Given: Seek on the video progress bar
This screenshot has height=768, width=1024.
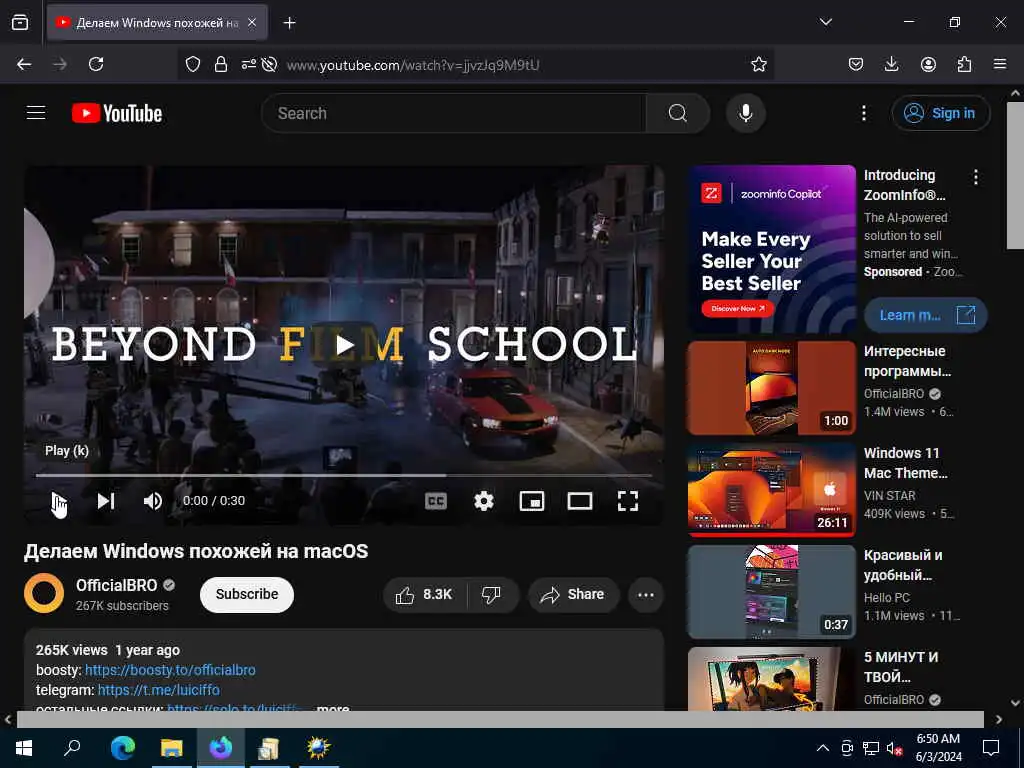Looking at the screenshot, I should coord(344,475).
